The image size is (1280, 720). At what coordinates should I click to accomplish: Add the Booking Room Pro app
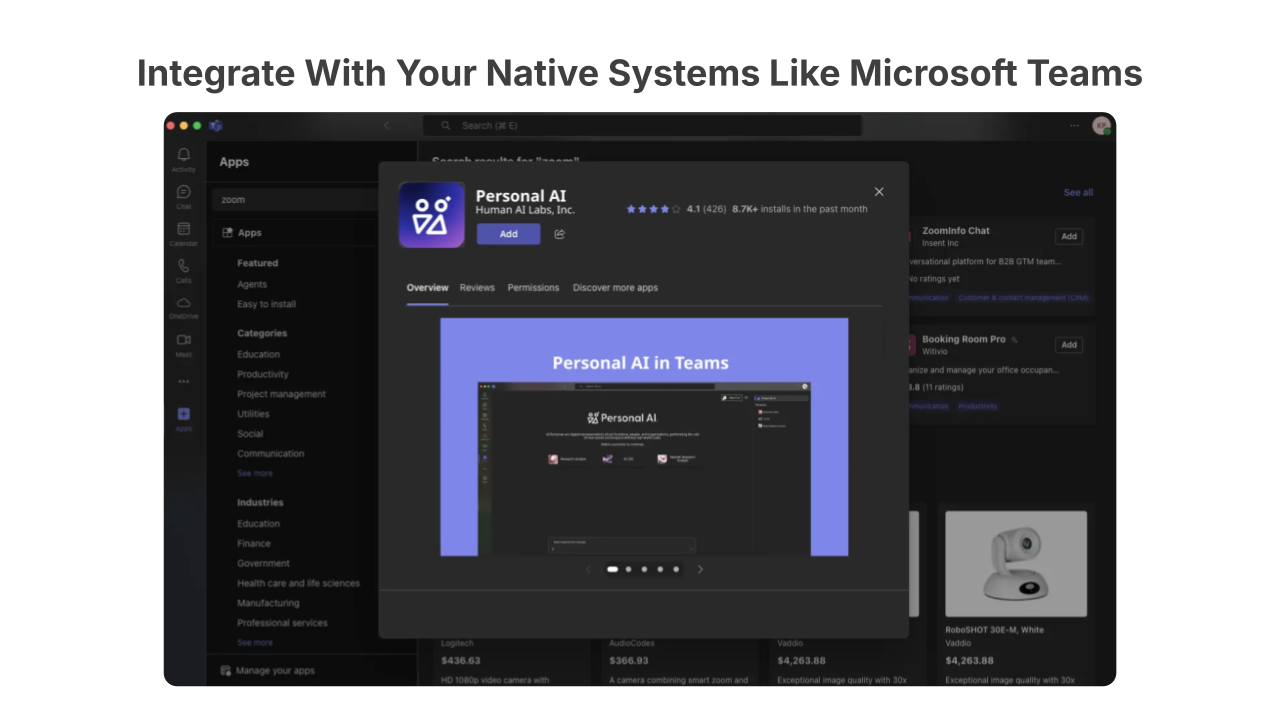(1069, 345)
